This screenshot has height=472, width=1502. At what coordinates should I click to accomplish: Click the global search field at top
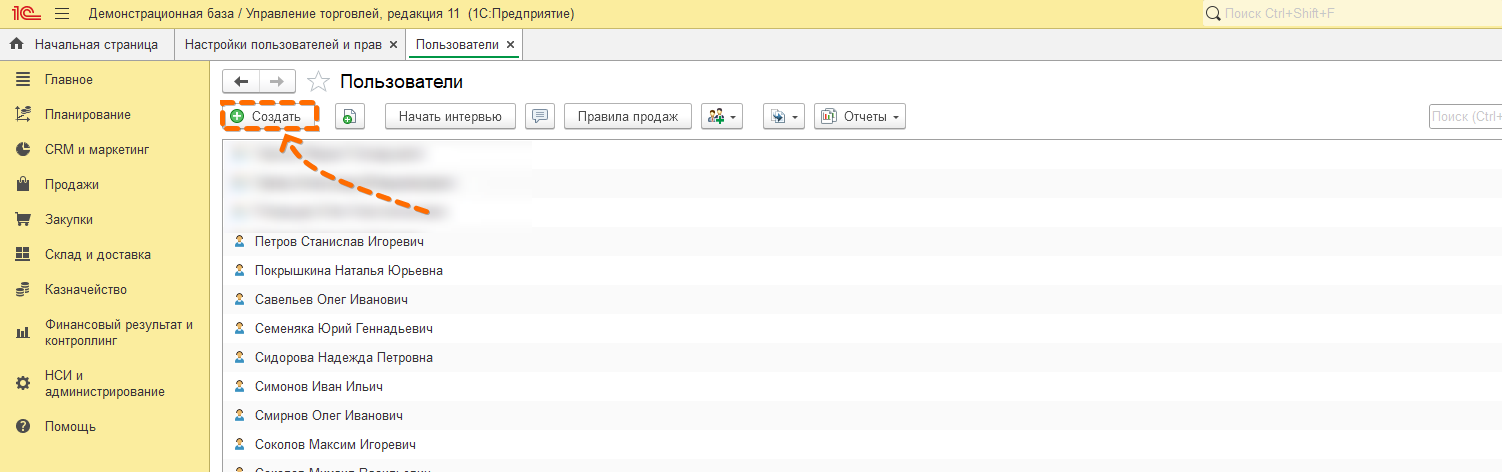point(1350,14)
